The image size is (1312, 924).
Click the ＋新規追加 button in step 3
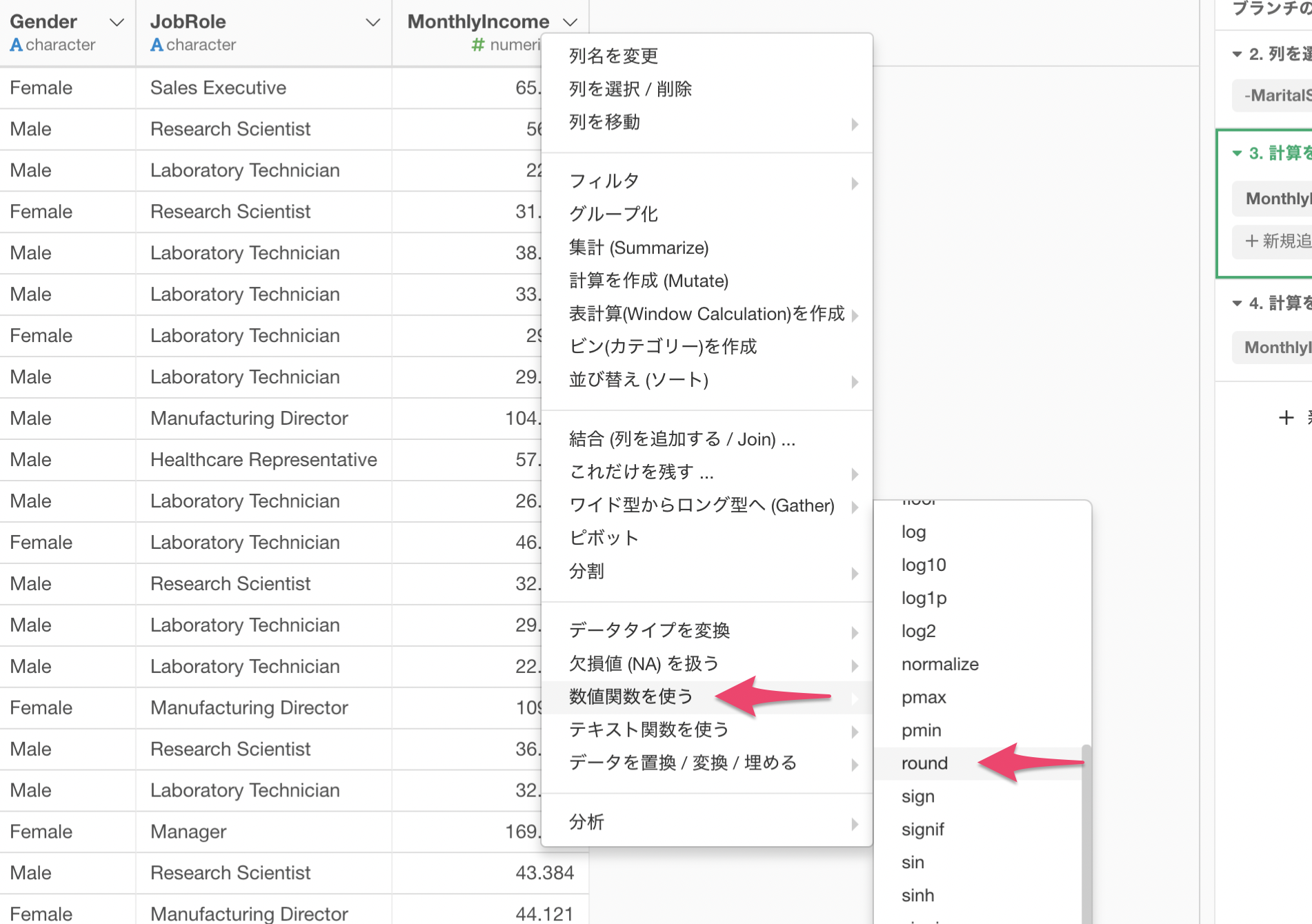point(1273,241)
